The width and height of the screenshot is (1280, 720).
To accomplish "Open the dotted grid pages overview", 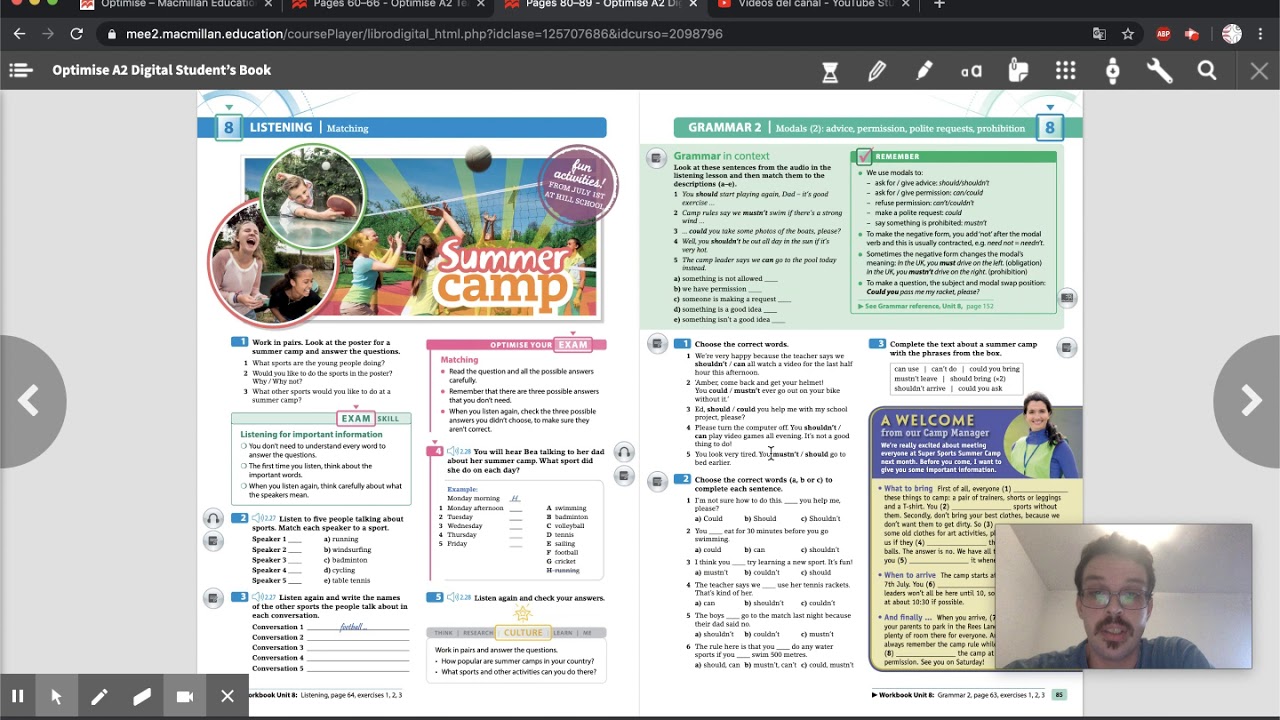I will coord(1066,71).
